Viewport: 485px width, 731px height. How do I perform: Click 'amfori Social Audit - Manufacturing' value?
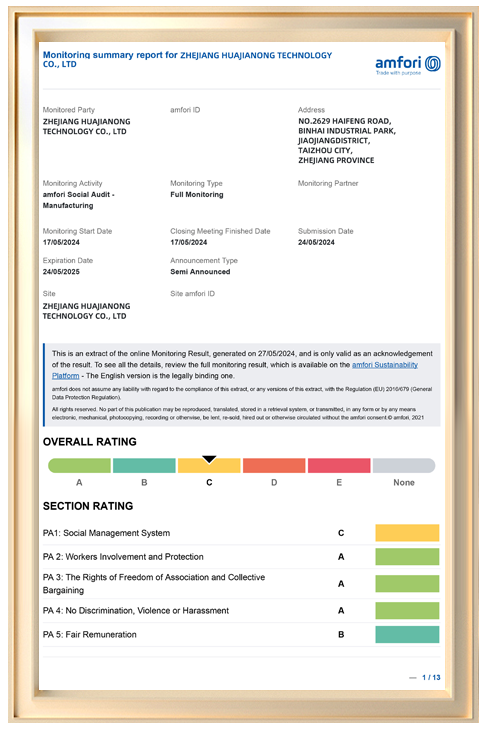click(78, 200)
